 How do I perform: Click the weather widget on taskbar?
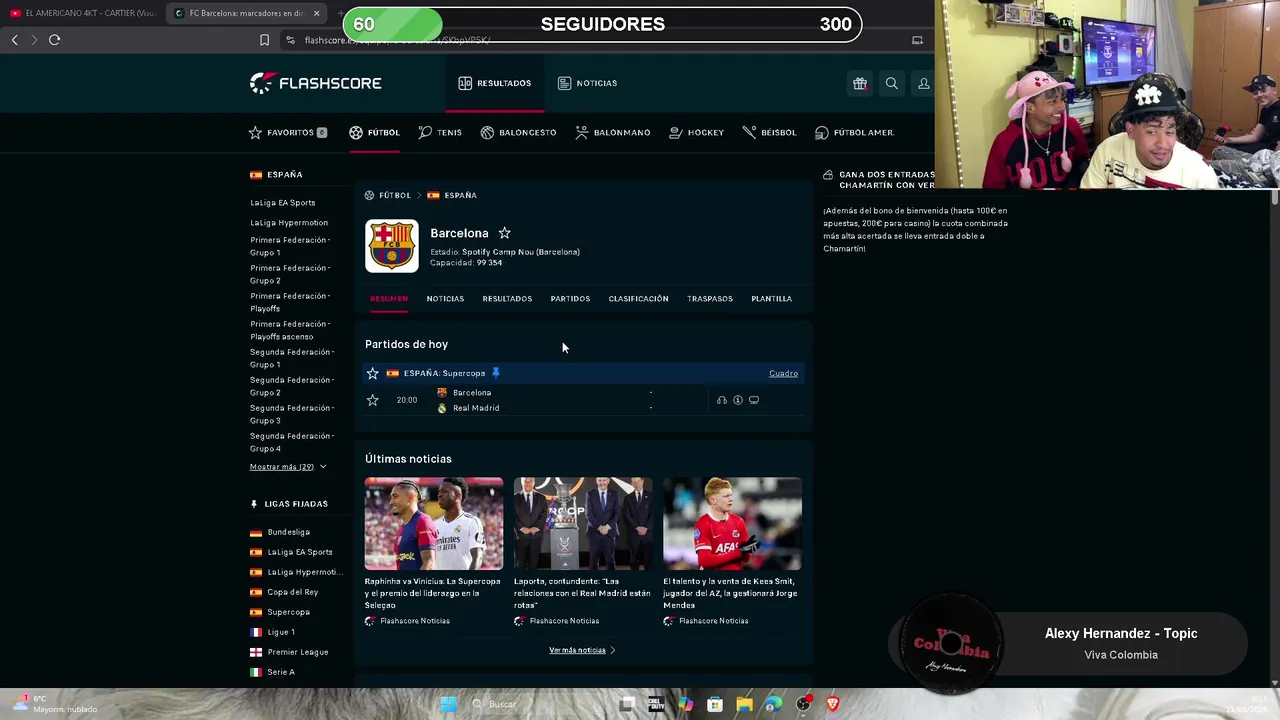(55, 704)
